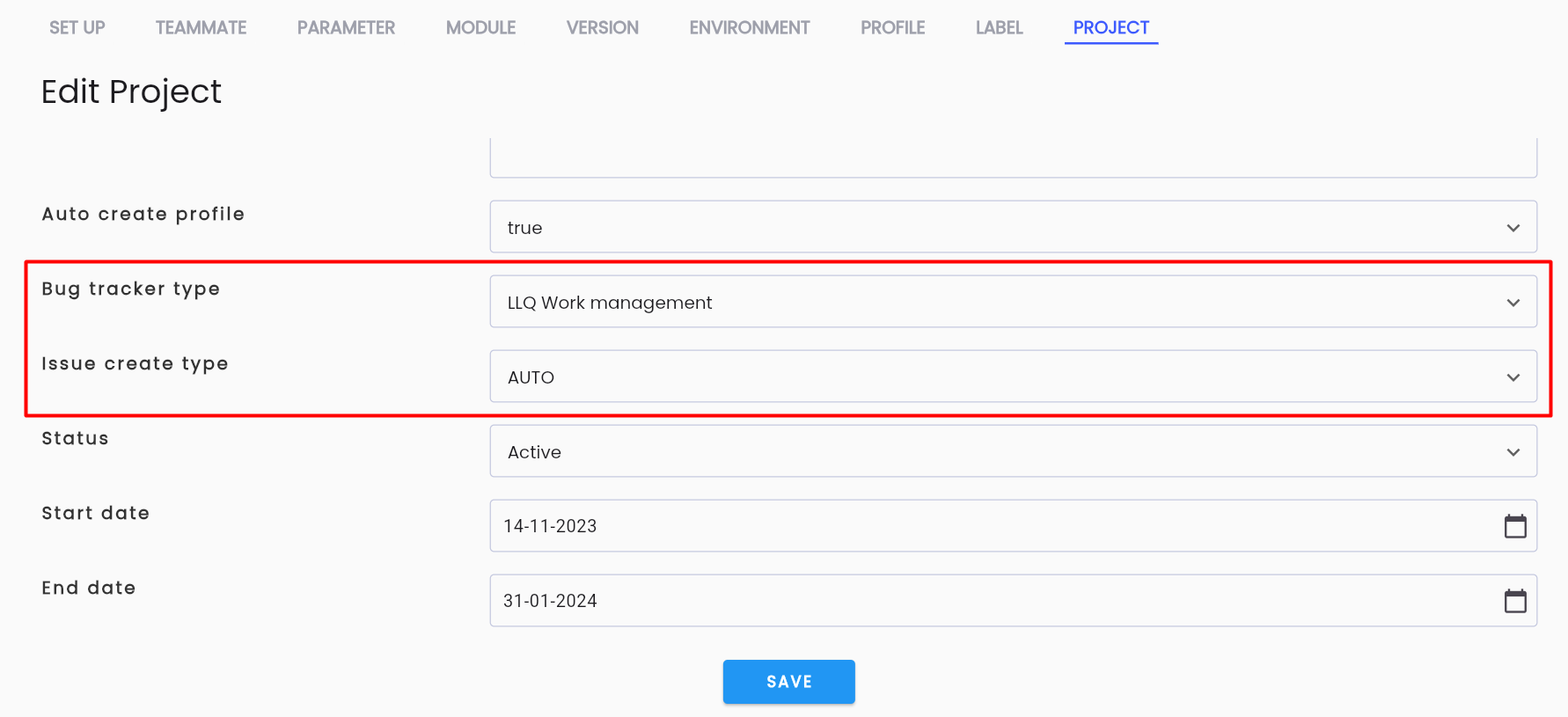Expand the Bug tracker type chevron
Viewport: 1568px width, 717px height.
[x=1513, y=303]
